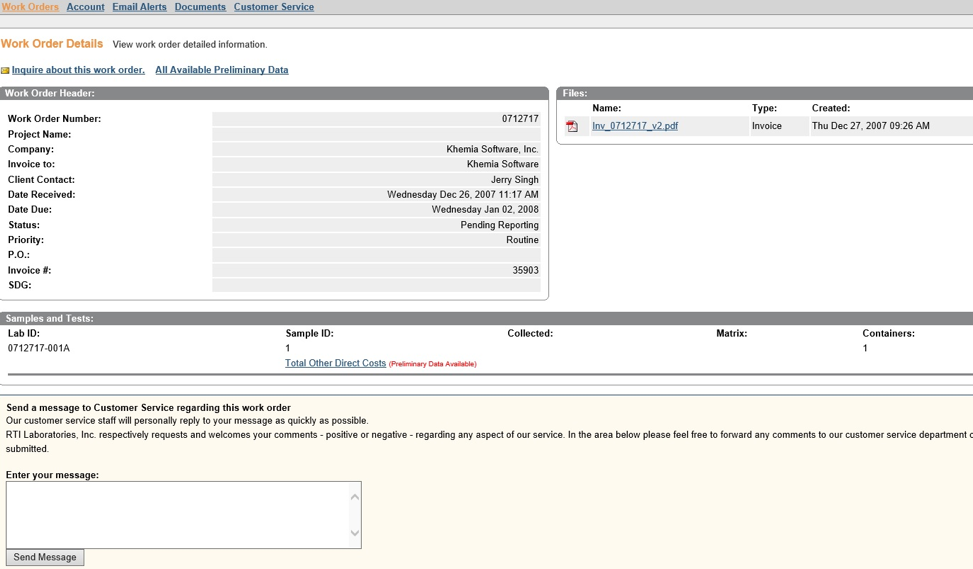Select the work order number 0712717 value
The image size is (973, 569).
point(520,119)
